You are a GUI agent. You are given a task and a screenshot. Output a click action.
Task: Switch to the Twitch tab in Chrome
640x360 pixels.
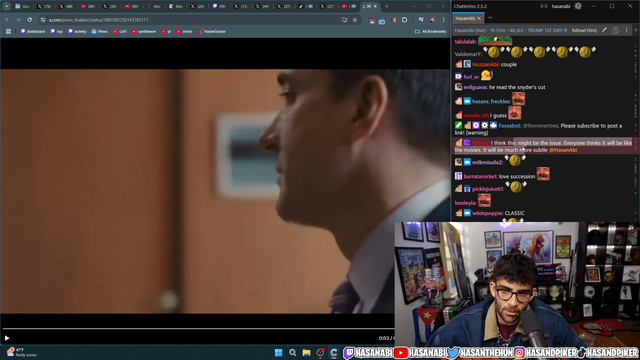pos(220,6)
